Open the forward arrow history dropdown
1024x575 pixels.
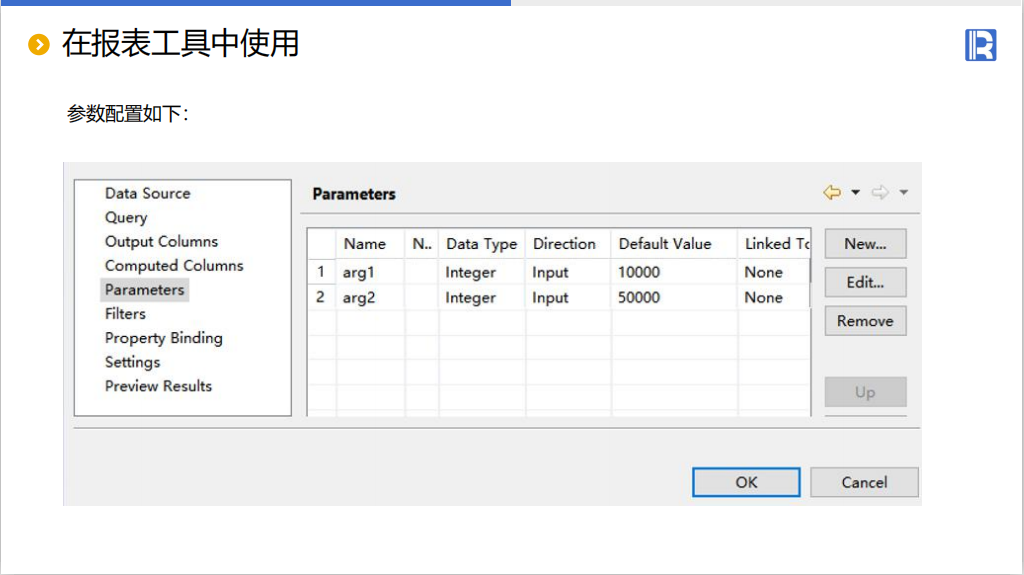(904, 193)
